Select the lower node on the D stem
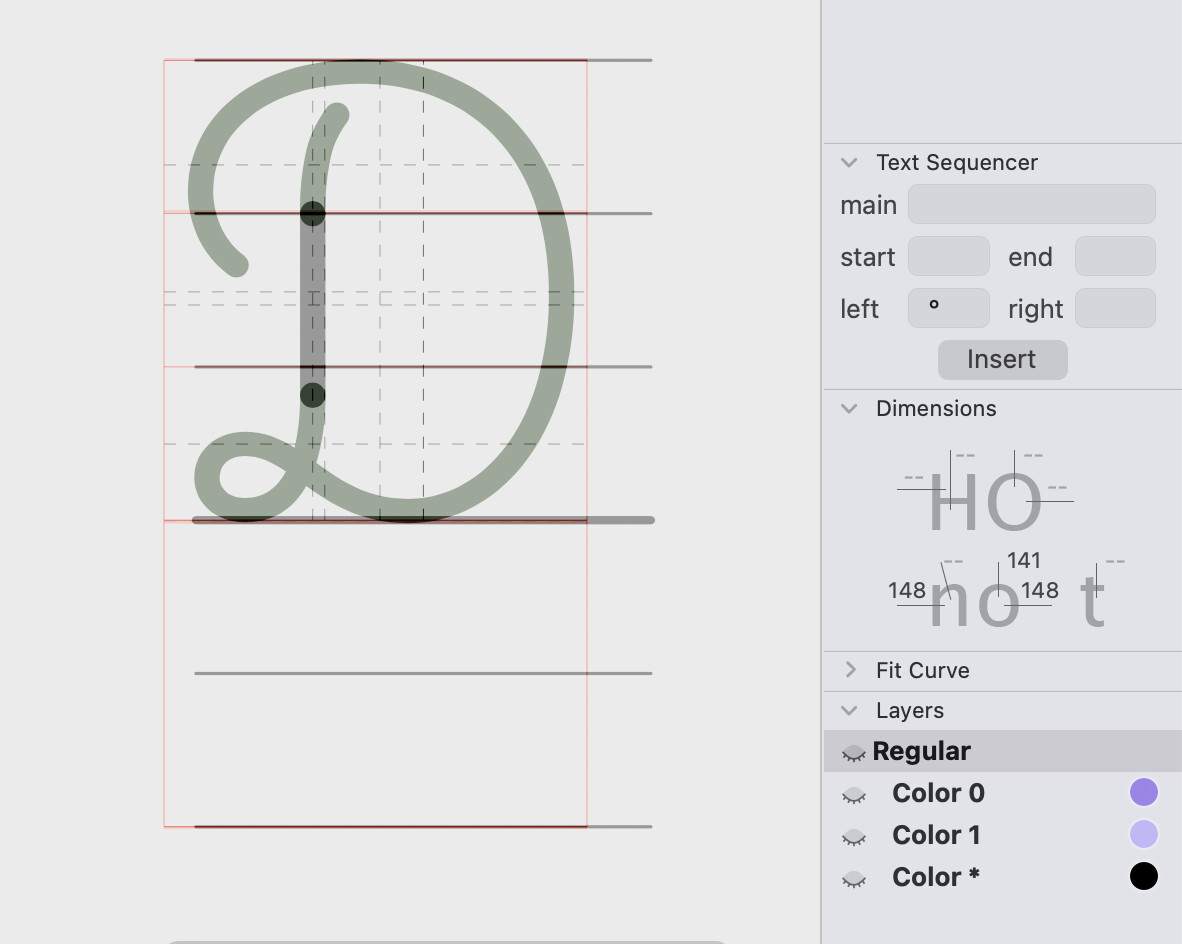The image size is (1182, 944). (312, 395)
